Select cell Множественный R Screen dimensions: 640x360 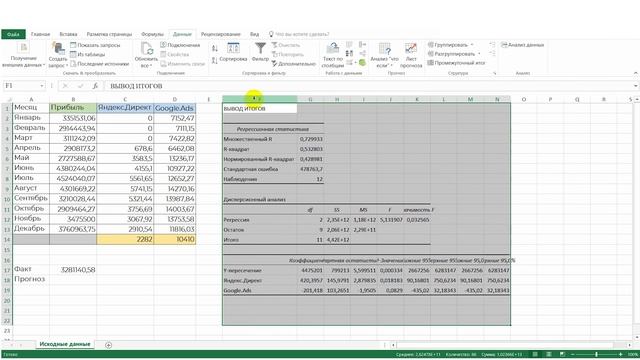(x=260, y=139)
